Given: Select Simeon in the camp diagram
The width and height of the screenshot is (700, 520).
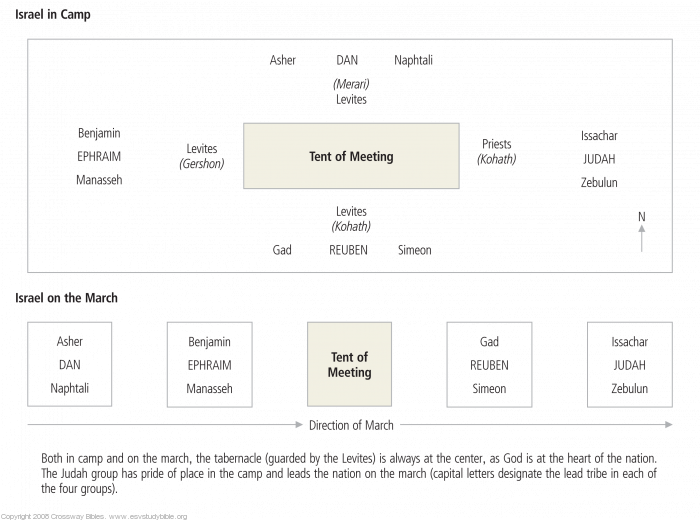Looking at the screenshot, I should (415, 250).
